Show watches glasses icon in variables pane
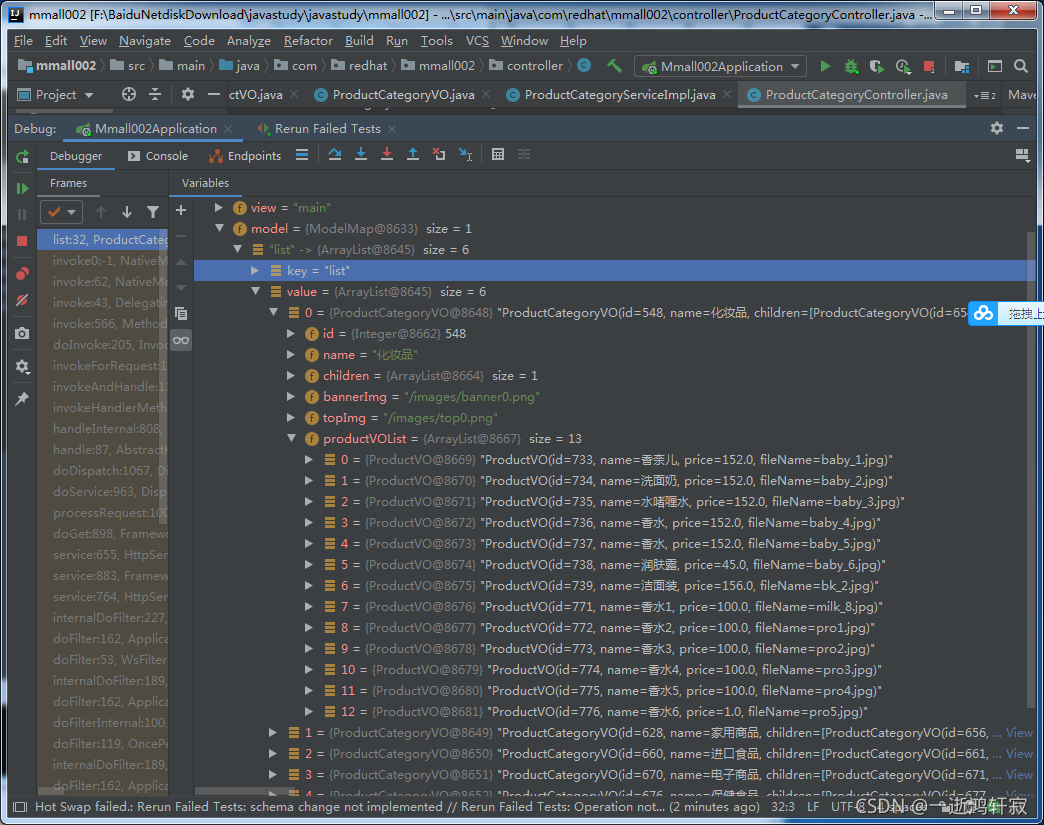Image resolution: width=1044 pixels, height=825 pixels. click(x=180, y=340)
